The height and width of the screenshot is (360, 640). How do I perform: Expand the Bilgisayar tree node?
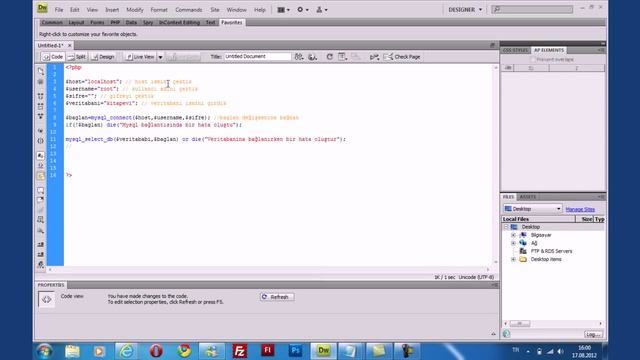click(513, 235)
